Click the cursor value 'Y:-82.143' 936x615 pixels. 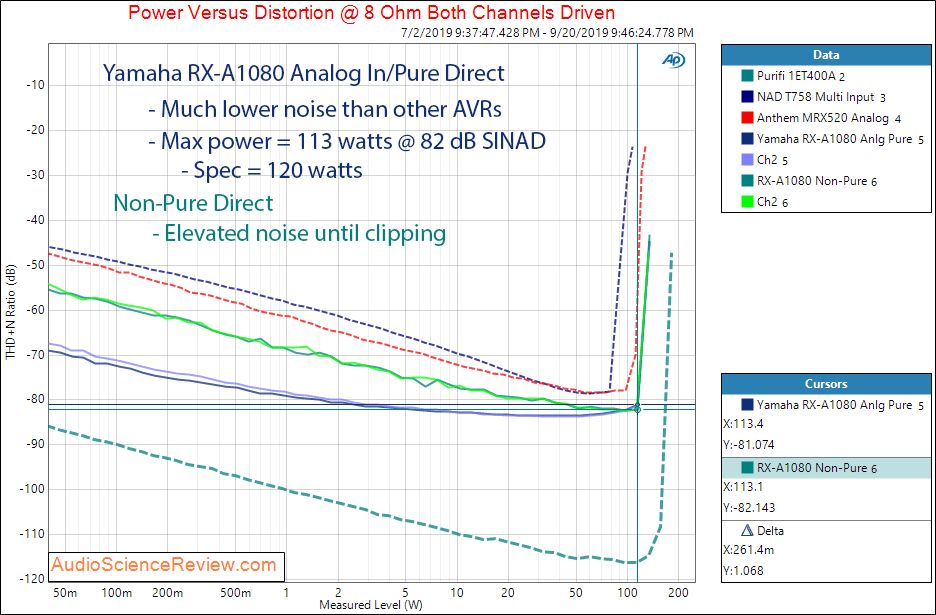749,508
